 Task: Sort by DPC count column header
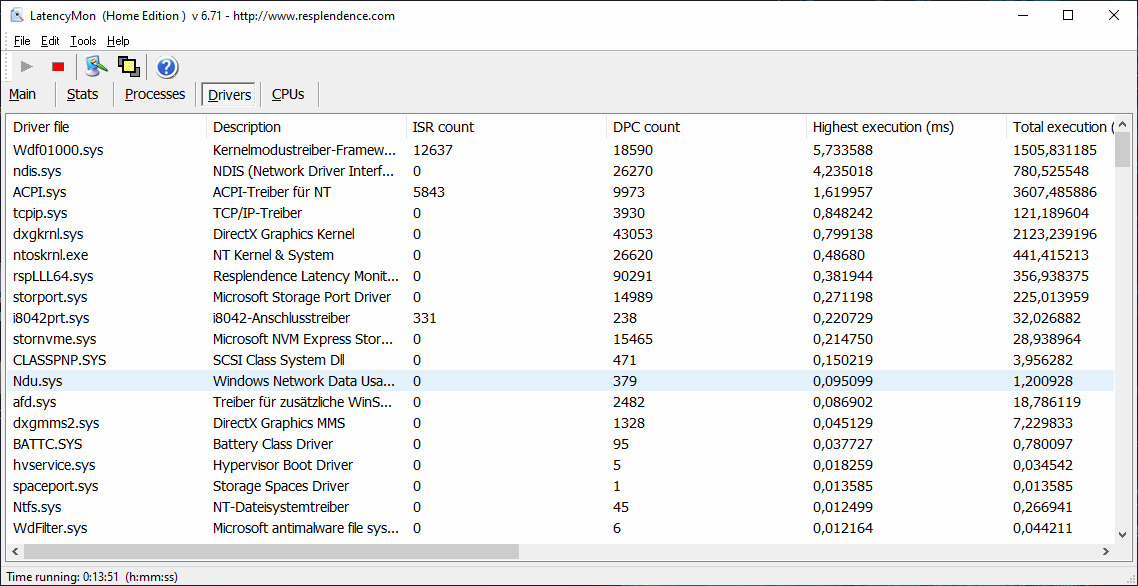(706, 127)
